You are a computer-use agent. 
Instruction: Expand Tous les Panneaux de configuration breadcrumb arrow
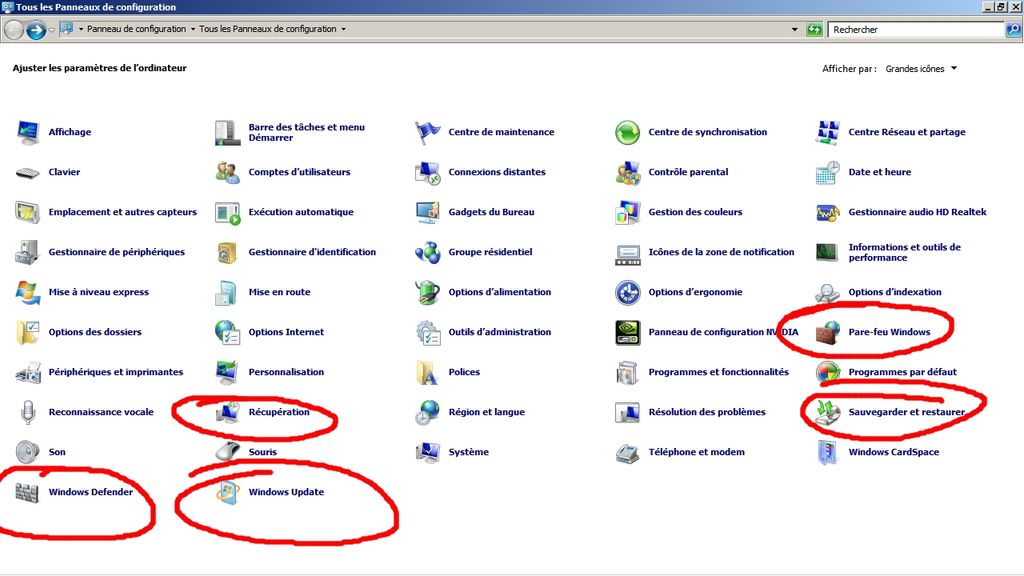coord(344,29)
